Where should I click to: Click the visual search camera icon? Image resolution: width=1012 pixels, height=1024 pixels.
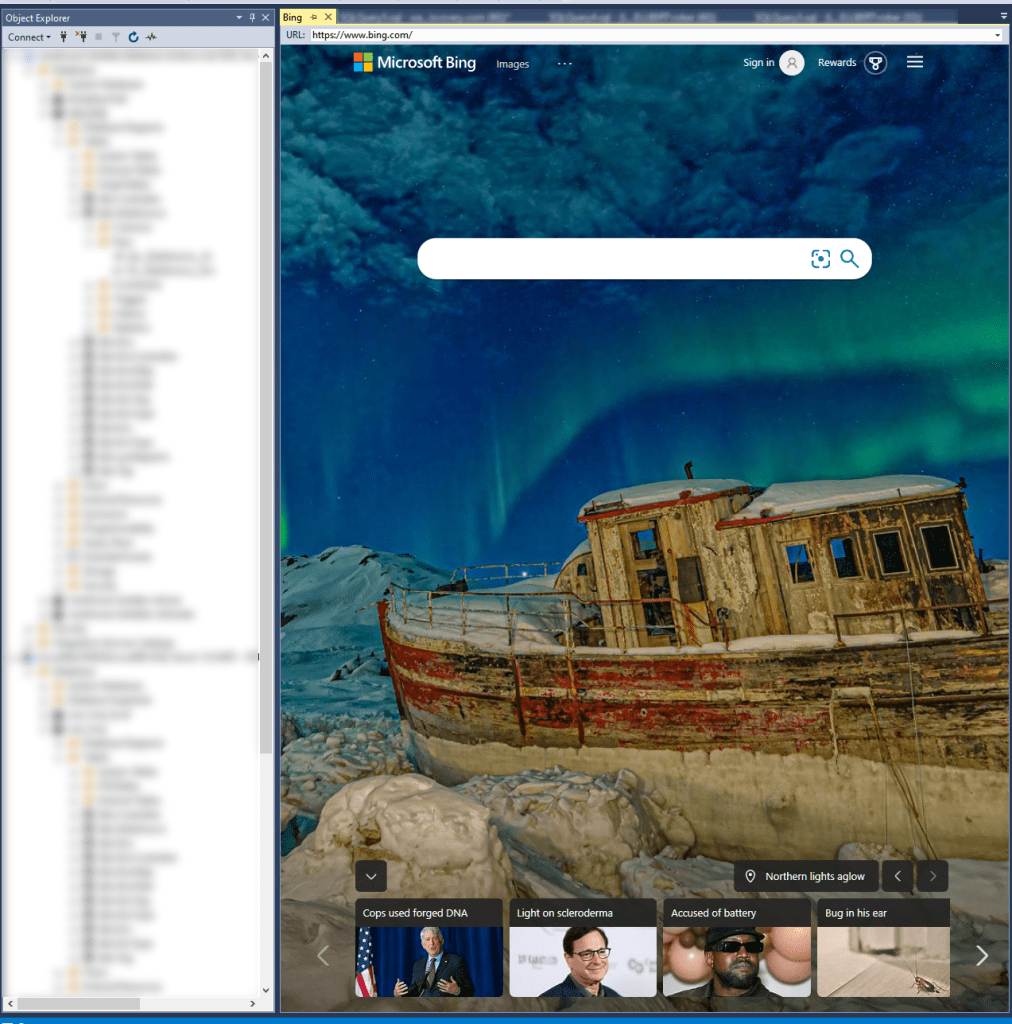[x=820, y=259]
